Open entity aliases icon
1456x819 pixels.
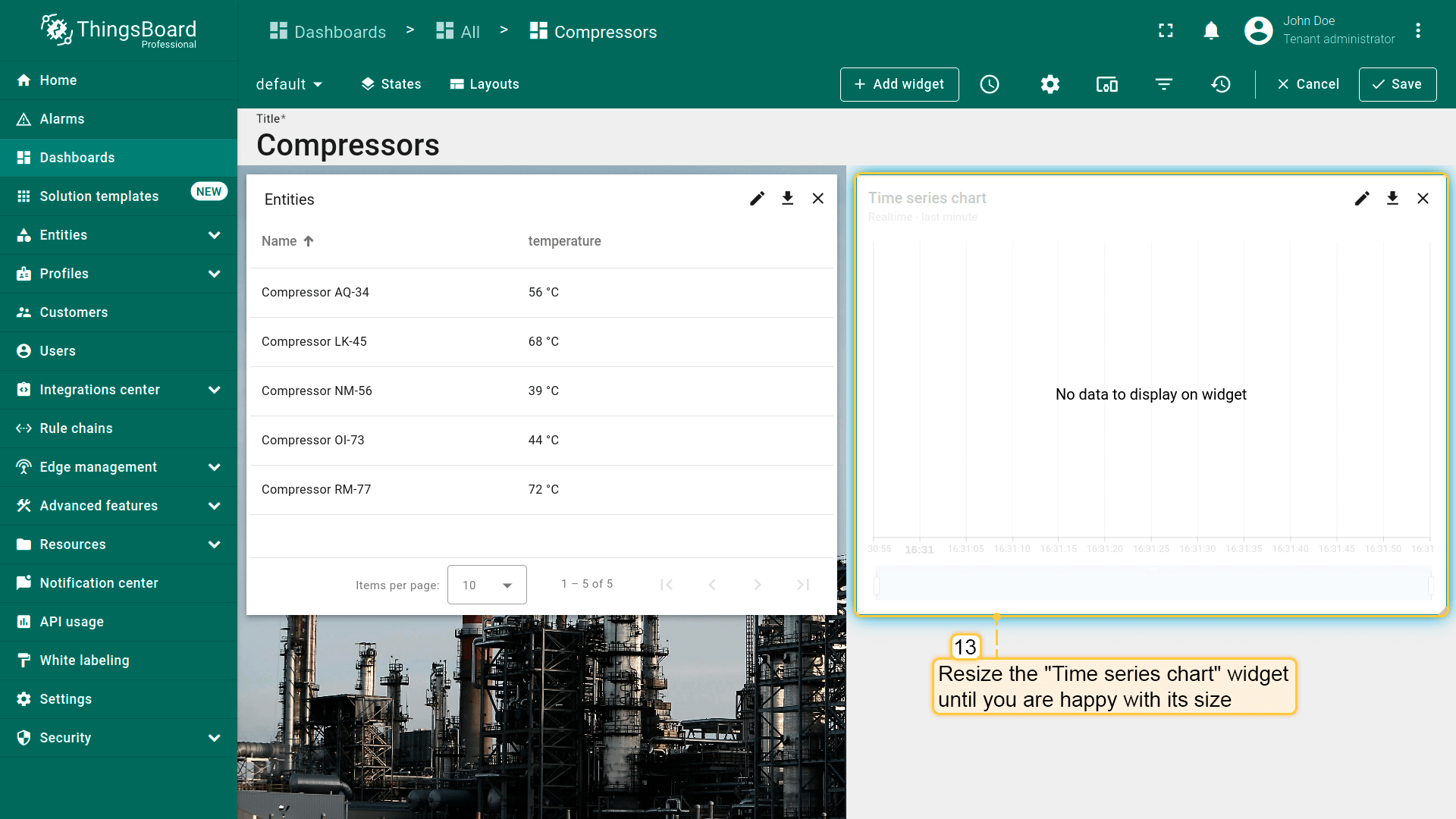(1107, 84)
